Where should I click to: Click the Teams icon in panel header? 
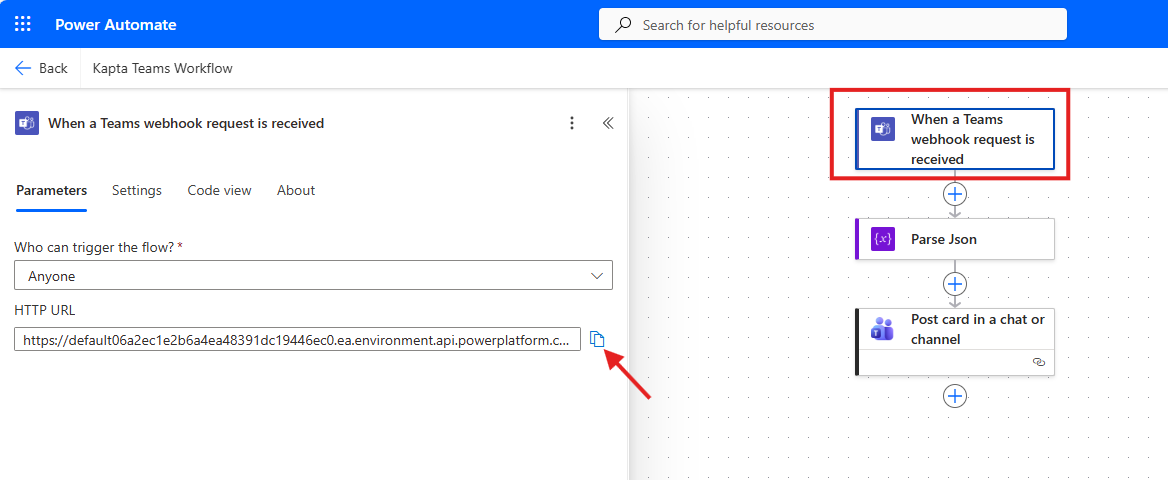27,123
